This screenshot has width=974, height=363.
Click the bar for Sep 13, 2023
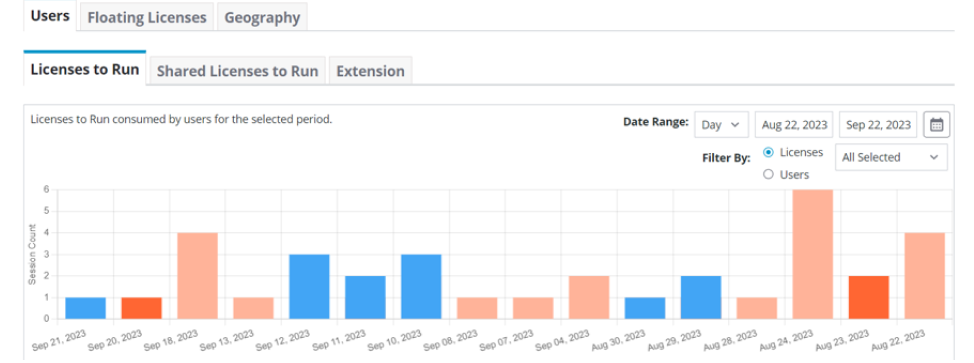[253, 308]
